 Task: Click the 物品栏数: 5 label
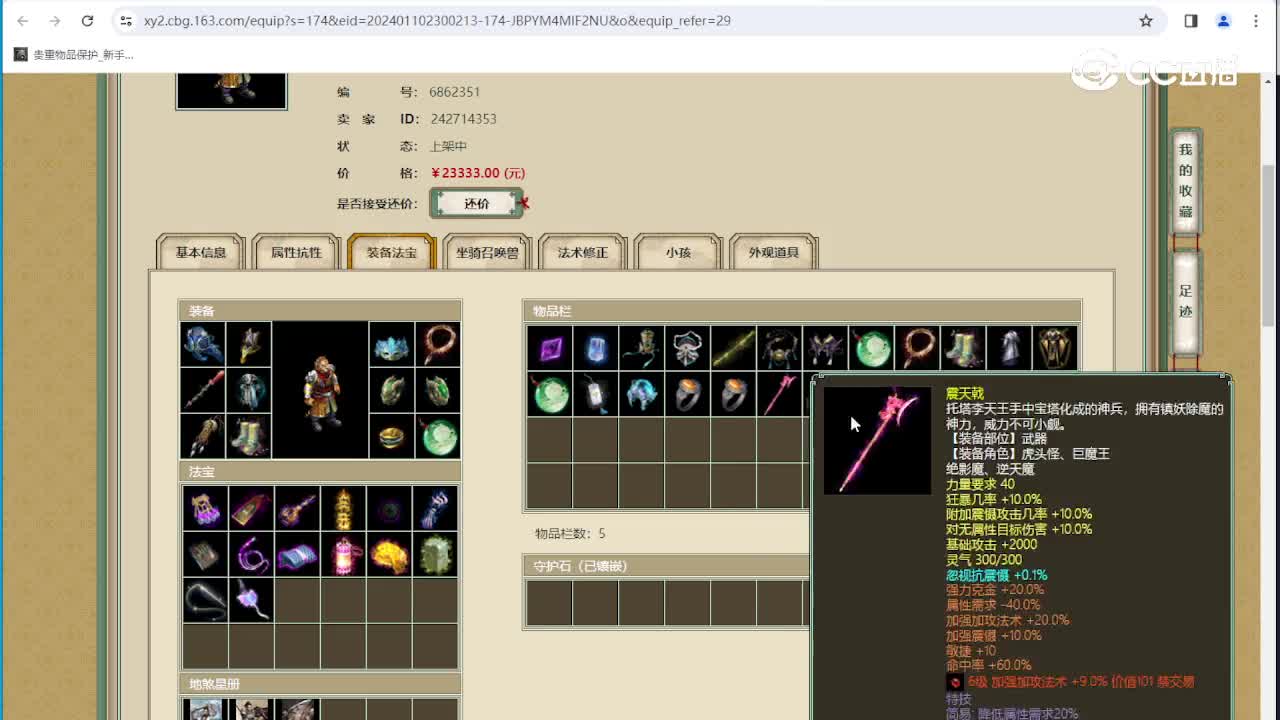[570, 534]
